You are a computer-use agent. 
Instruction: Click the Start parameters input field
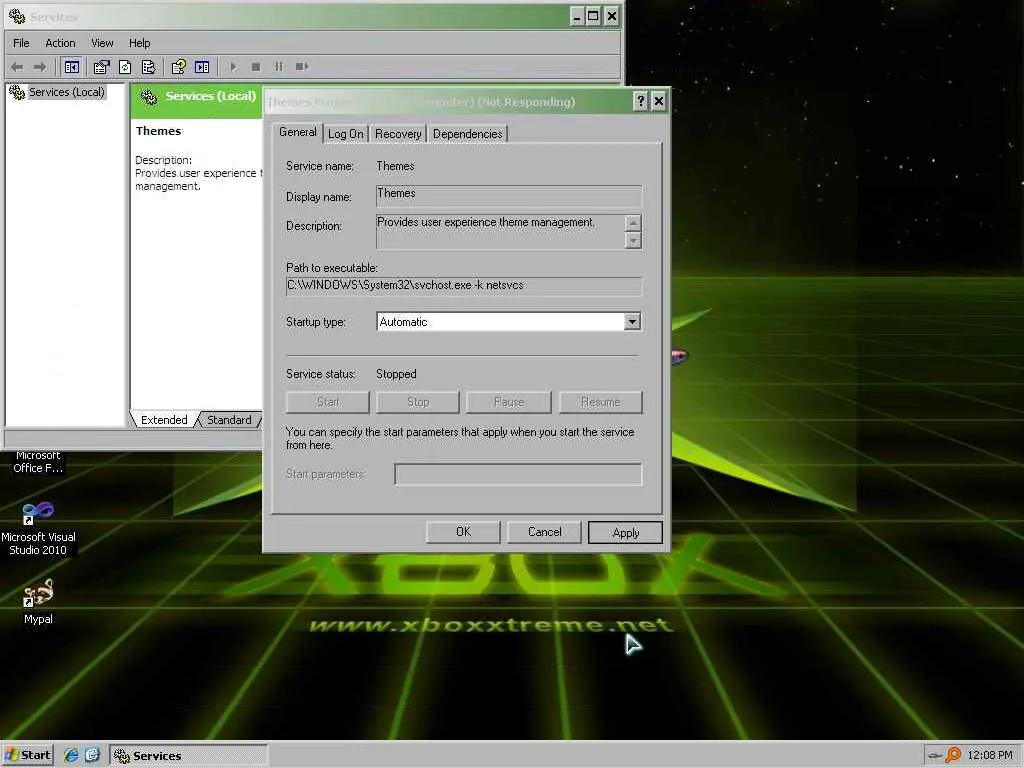click(518, 474)
